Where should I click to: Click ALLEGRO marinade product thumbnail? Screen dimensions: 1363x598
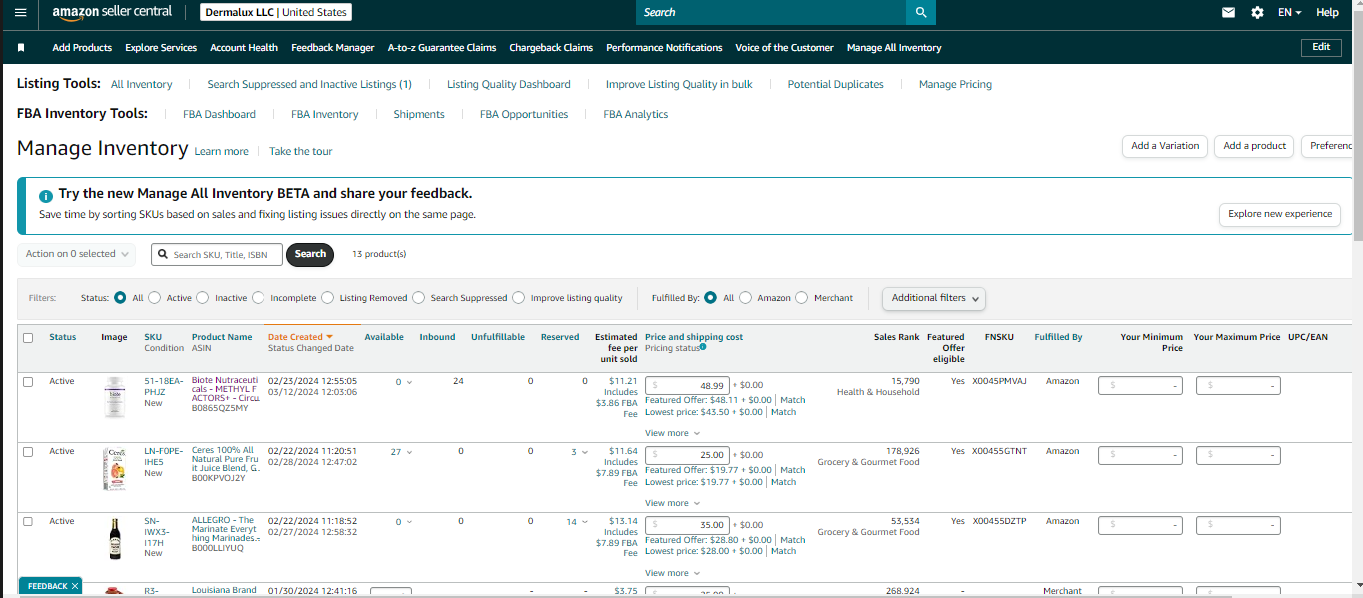click(115, 539)
